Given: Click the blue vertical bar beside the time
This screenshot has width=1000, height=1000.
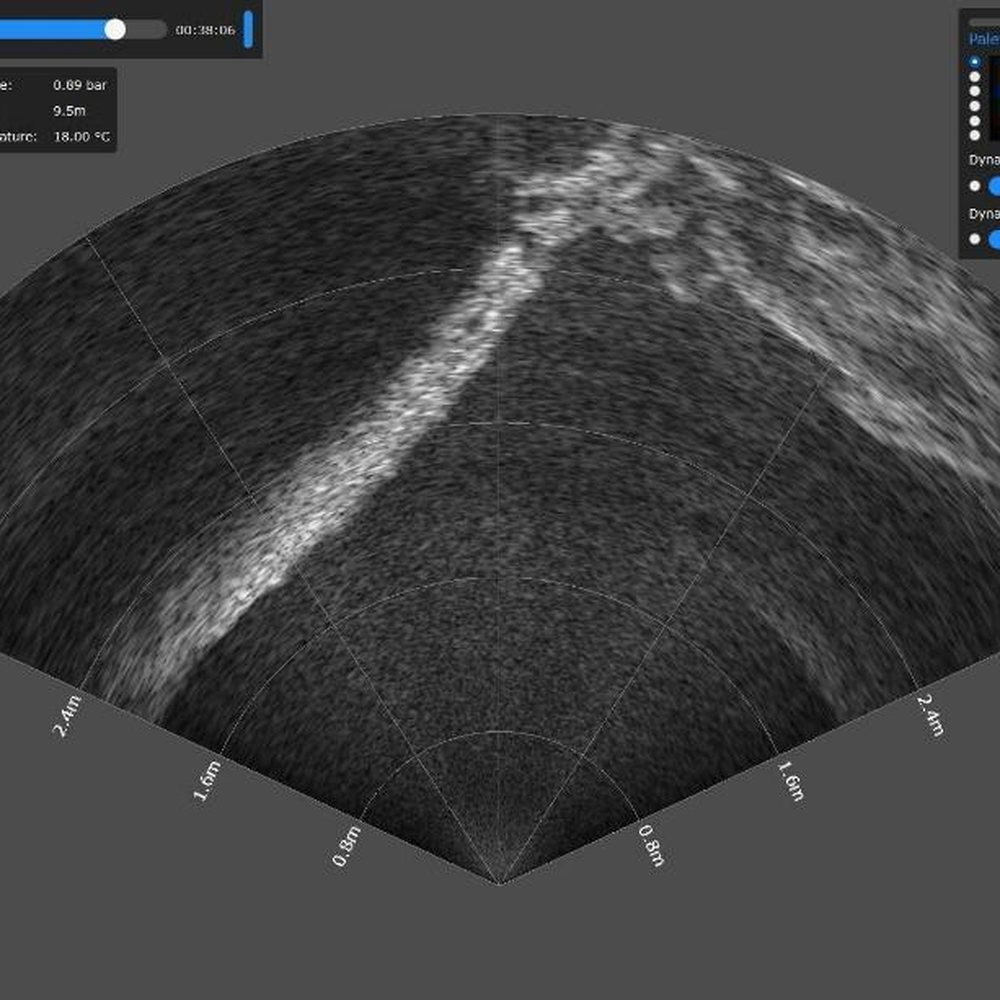Looking at the screenshot, I should [x=249, y=29].
